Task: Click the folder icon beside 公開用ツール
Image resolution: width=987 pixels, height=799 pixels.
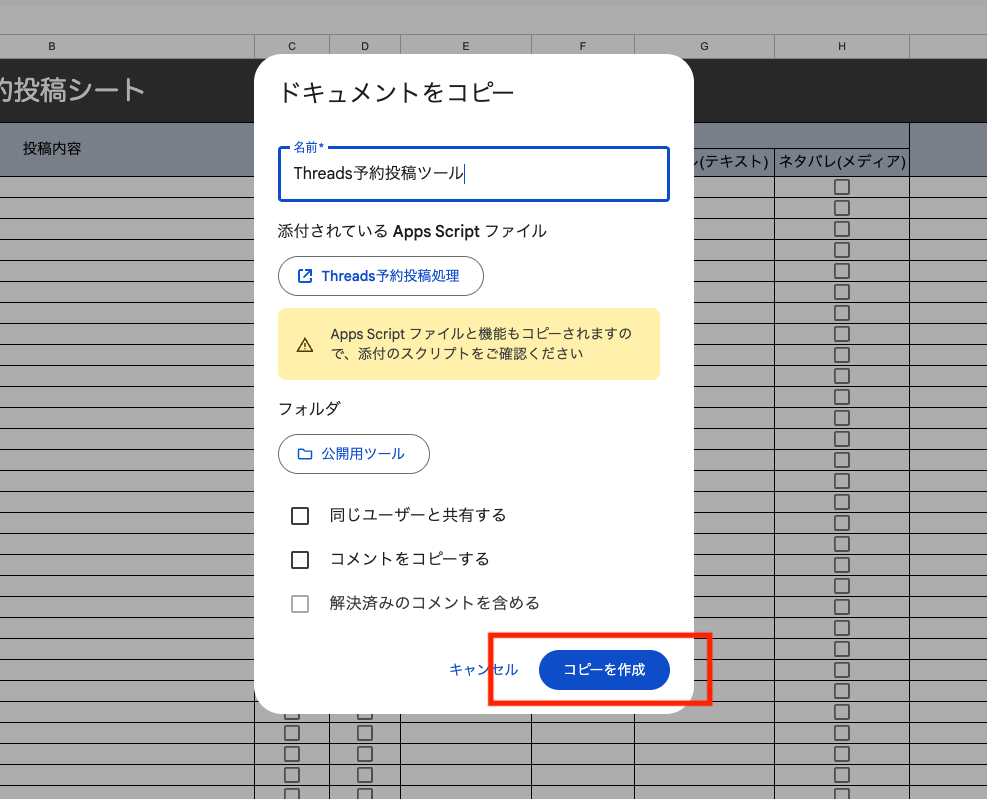Action: (x=305, y=454)
